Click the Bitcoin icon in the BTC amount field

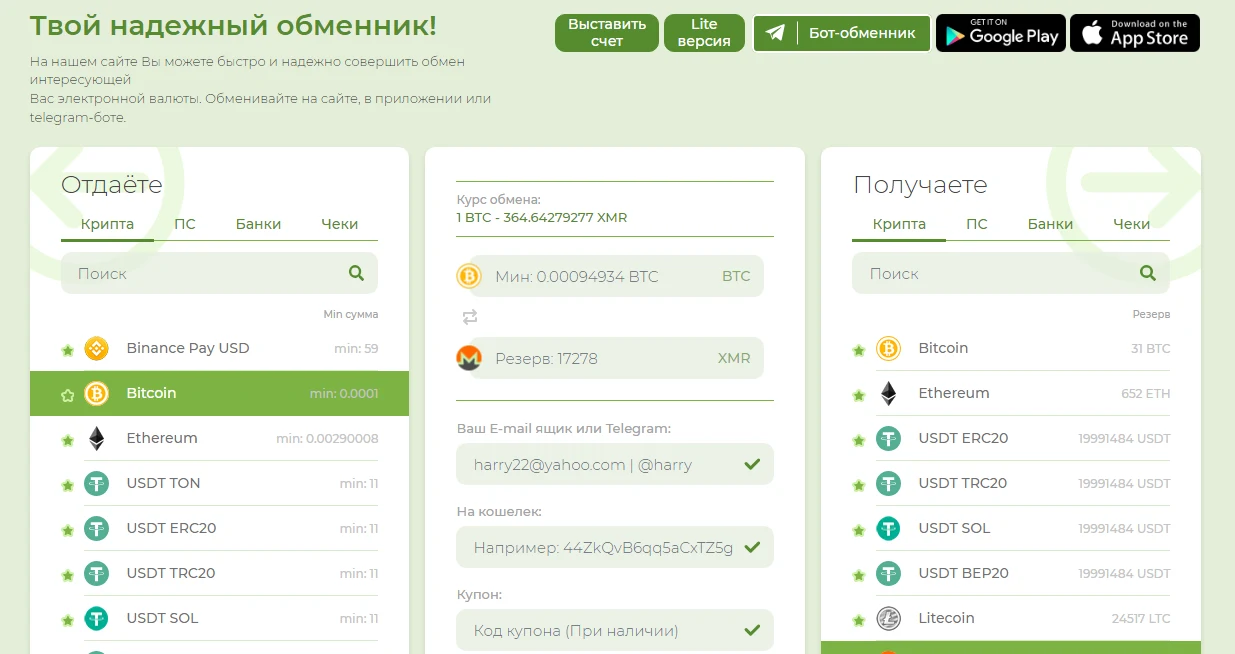click(x=469, y=276)
